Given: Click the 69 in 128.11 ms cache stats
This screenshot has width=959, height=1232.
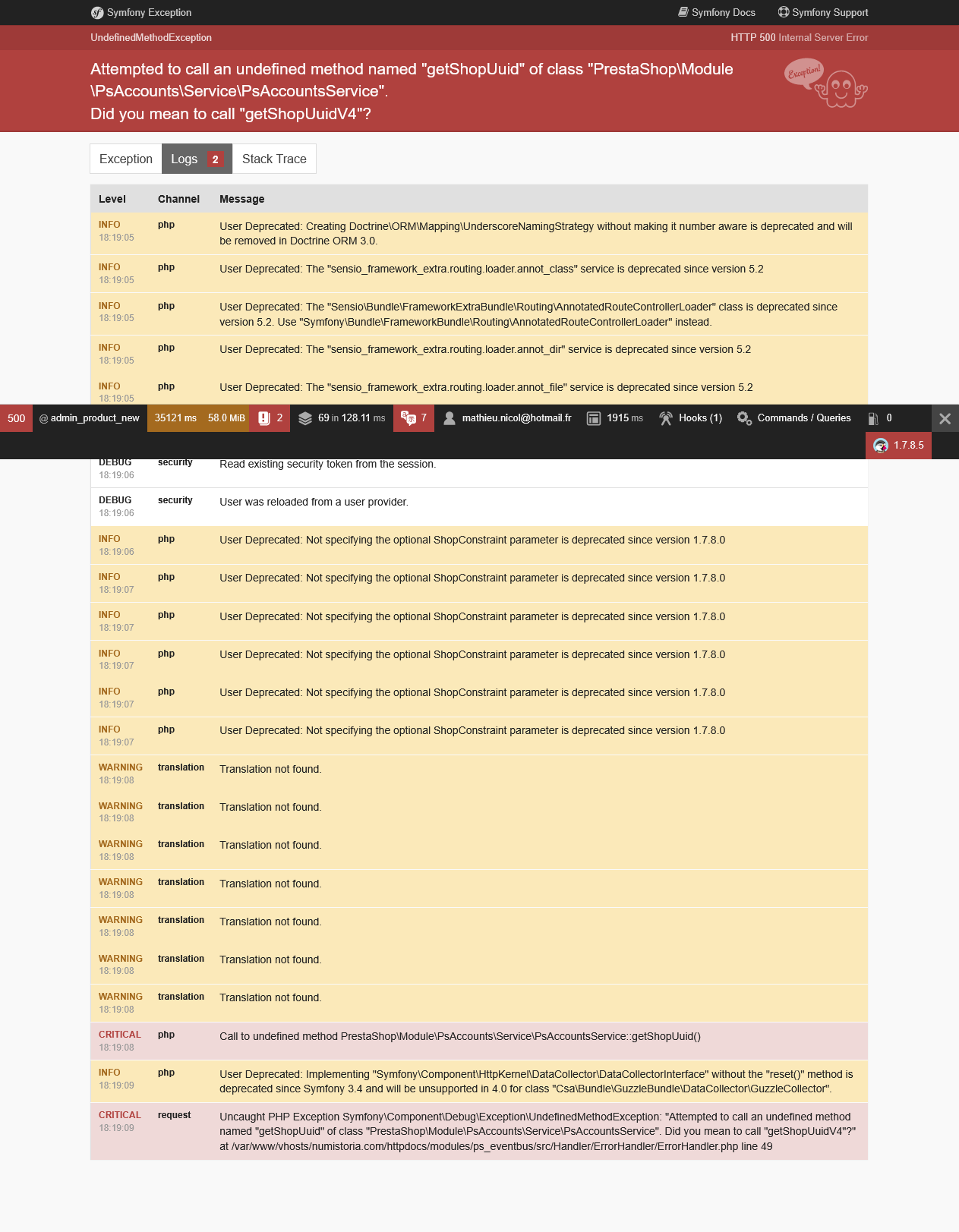Looking at the screenshot, I should click(352, 418).
